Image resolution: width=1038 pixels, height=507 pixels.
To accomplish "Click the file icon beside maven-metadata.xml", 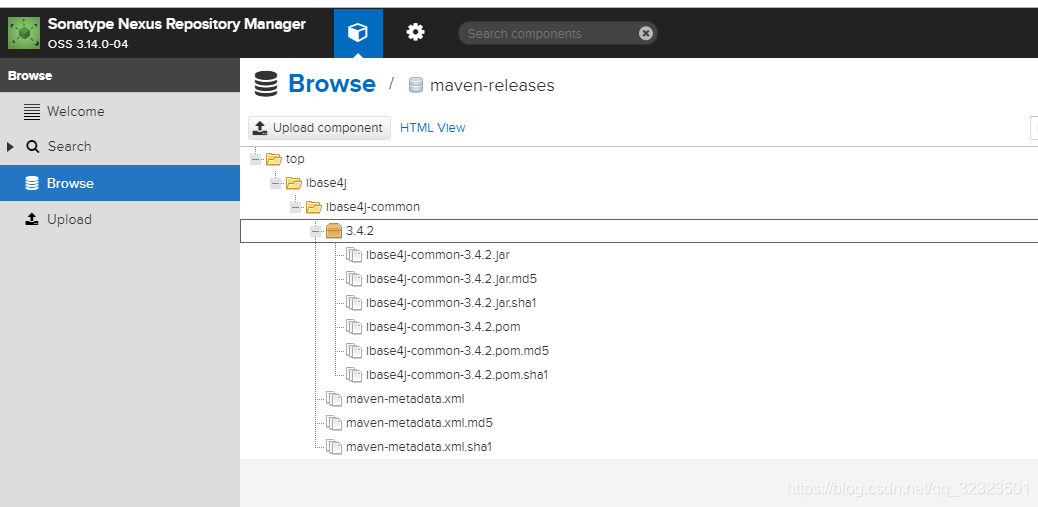I will coord(334,399).
